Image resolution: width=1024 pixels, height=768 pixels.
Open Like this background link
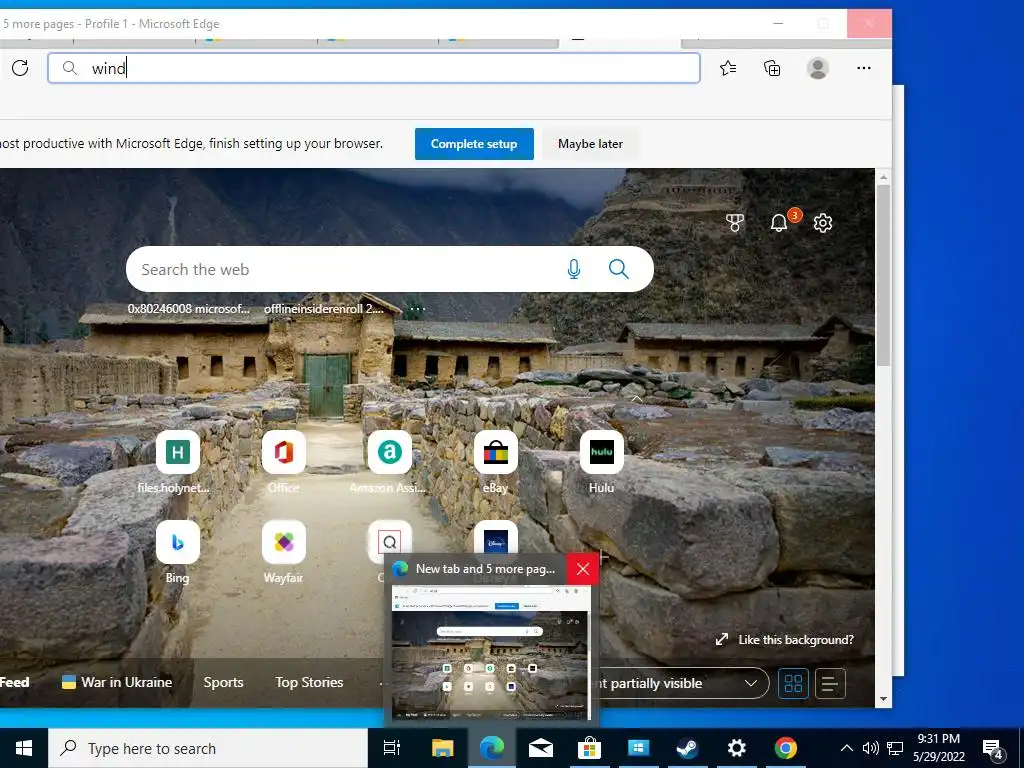[x=784, y=640]
